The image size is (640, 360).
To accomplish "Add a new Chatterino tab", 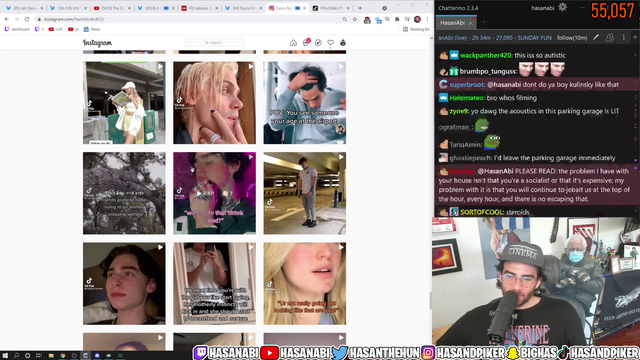I will point(484,23).
